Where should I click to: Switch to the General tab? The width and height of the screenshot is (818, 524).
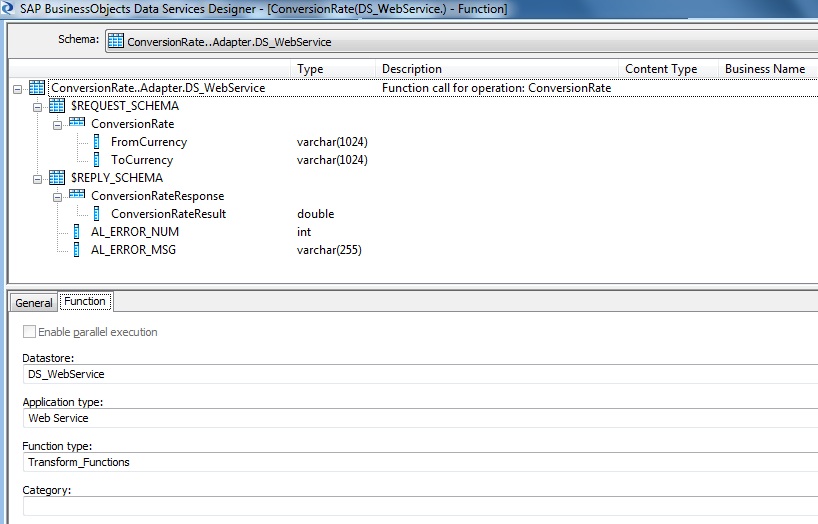34,303
